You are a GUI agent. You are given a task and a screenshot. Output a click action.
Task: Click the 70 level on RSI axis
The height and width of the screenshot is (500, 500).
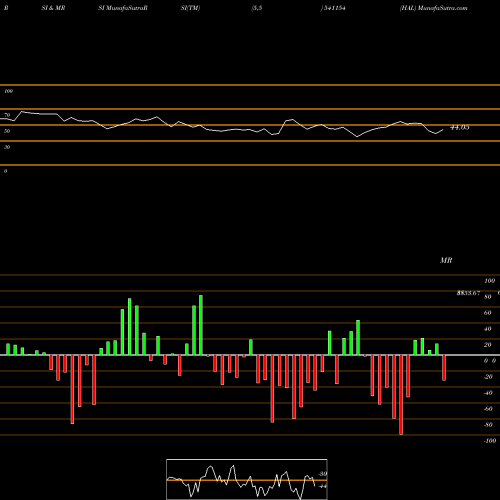pos(7,115)
